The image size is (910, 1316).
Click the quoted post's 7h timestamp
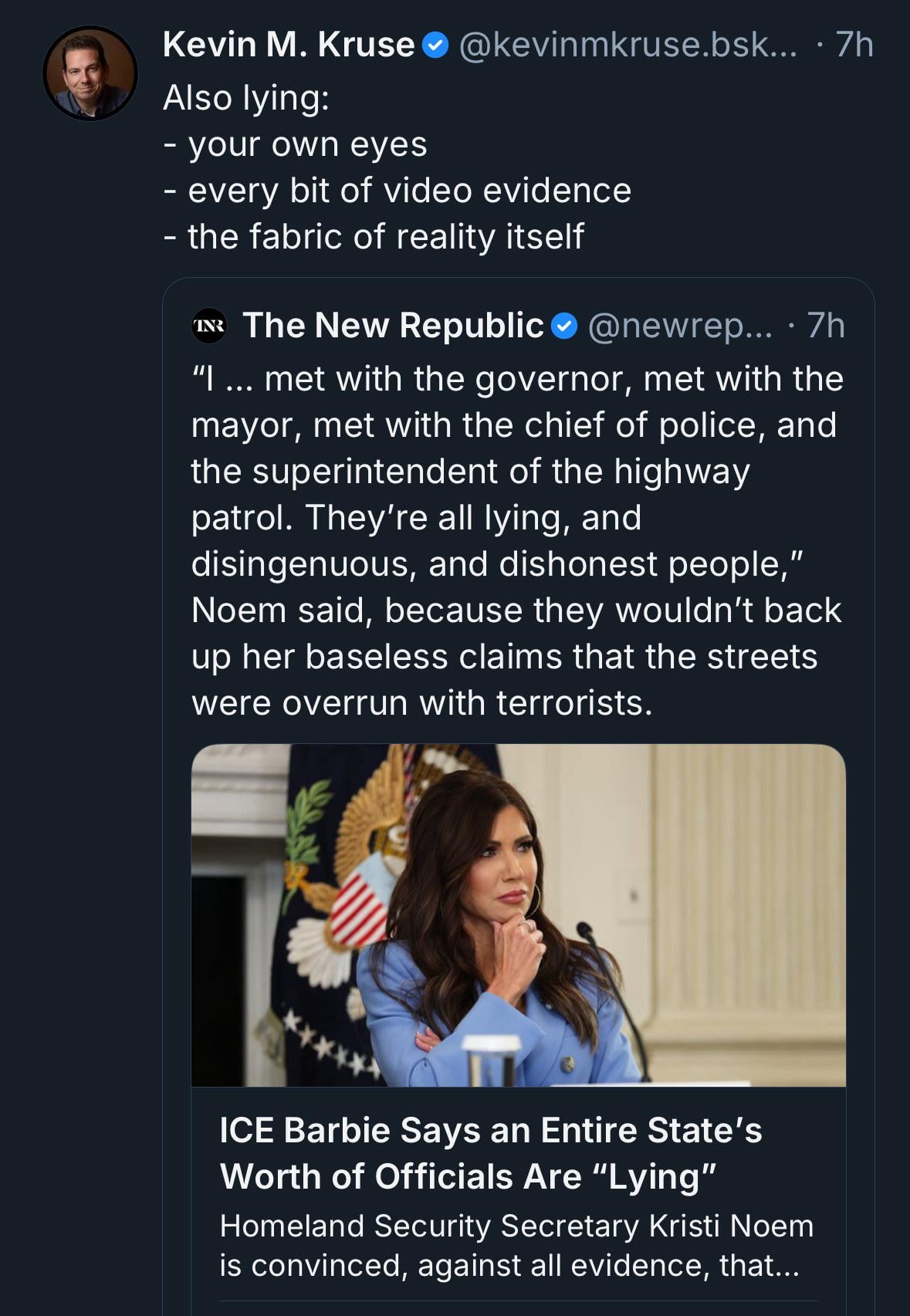coord(826,326)
